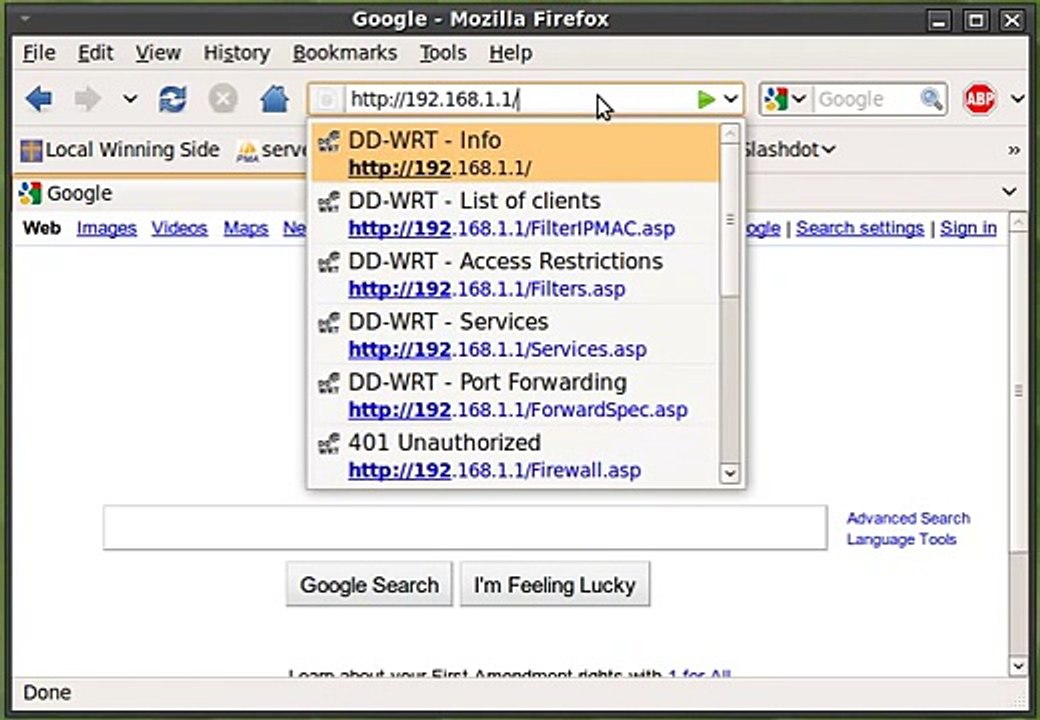Screen dimensions: 1040x720
Task: Click the Web label in Google nav
Action: click(42, 228)
